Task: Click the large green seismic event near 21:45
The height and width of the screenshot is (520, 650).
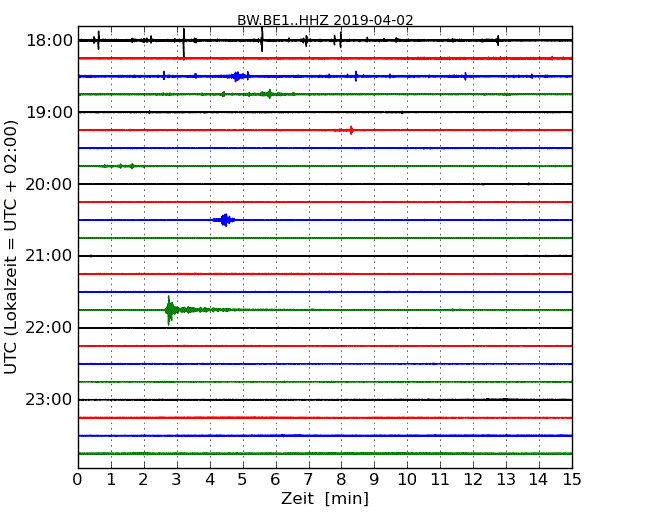Action: [x=169, y=310]
